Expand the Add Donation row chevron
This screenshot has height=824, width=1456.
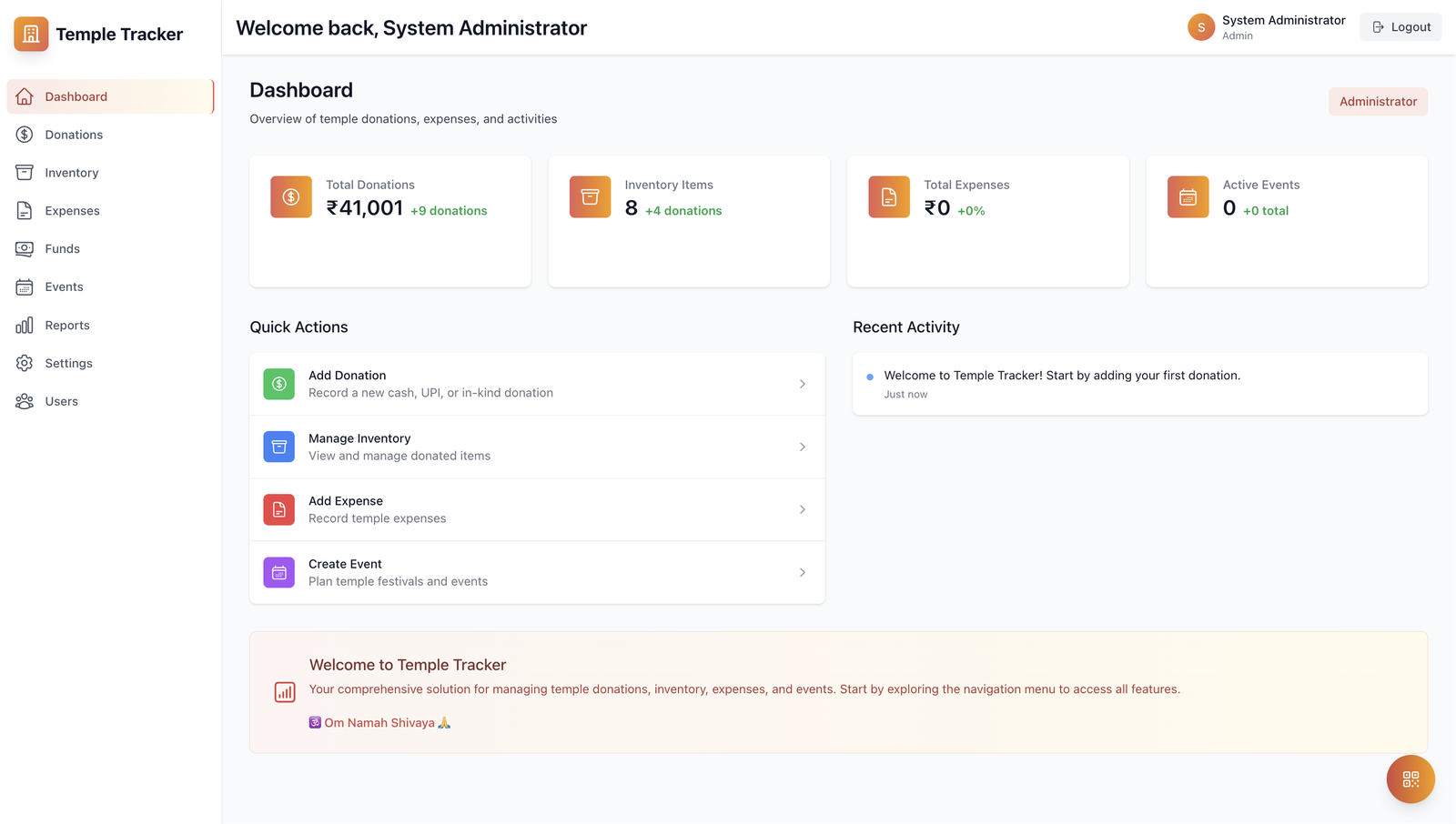tap(802, 384)
